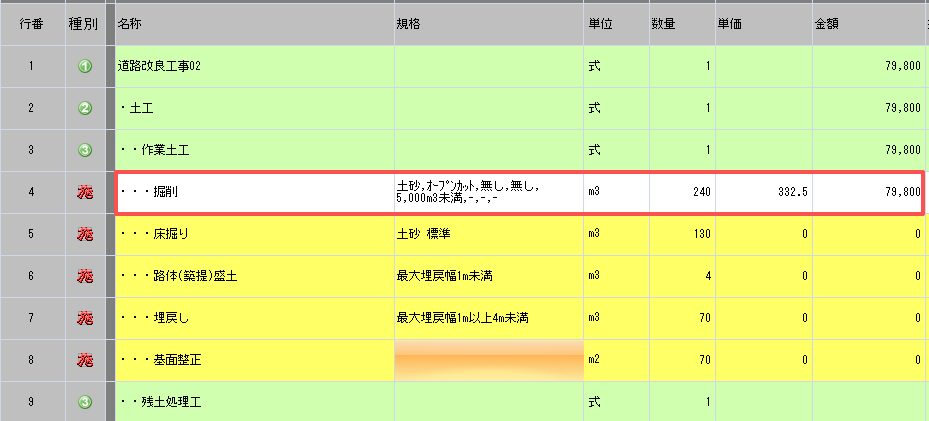Select the quantity cell showing 240
The height and width of the screenshot is (421, 929).
pyautogui.click(x=680, y=192)
